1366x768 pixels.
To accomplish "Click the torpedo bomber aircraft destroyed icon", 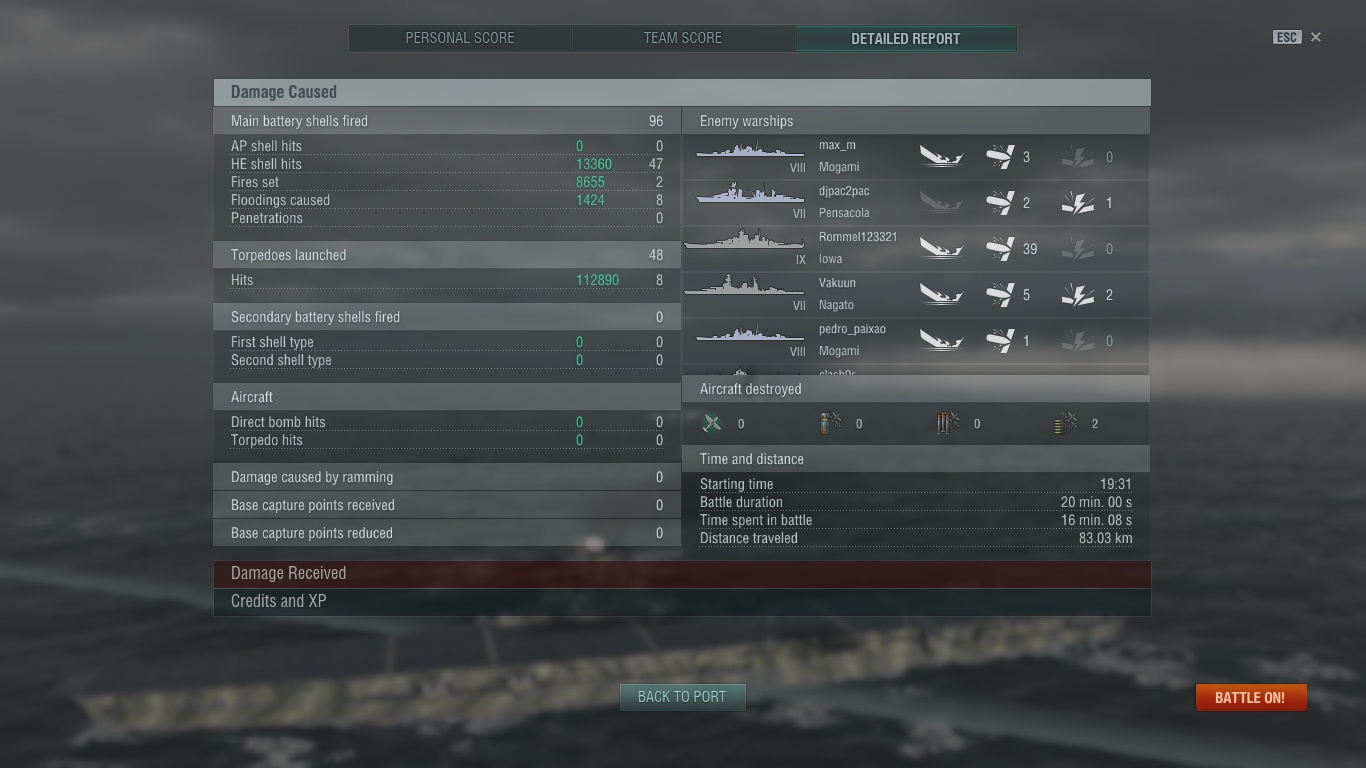I will tap(948, 424).
